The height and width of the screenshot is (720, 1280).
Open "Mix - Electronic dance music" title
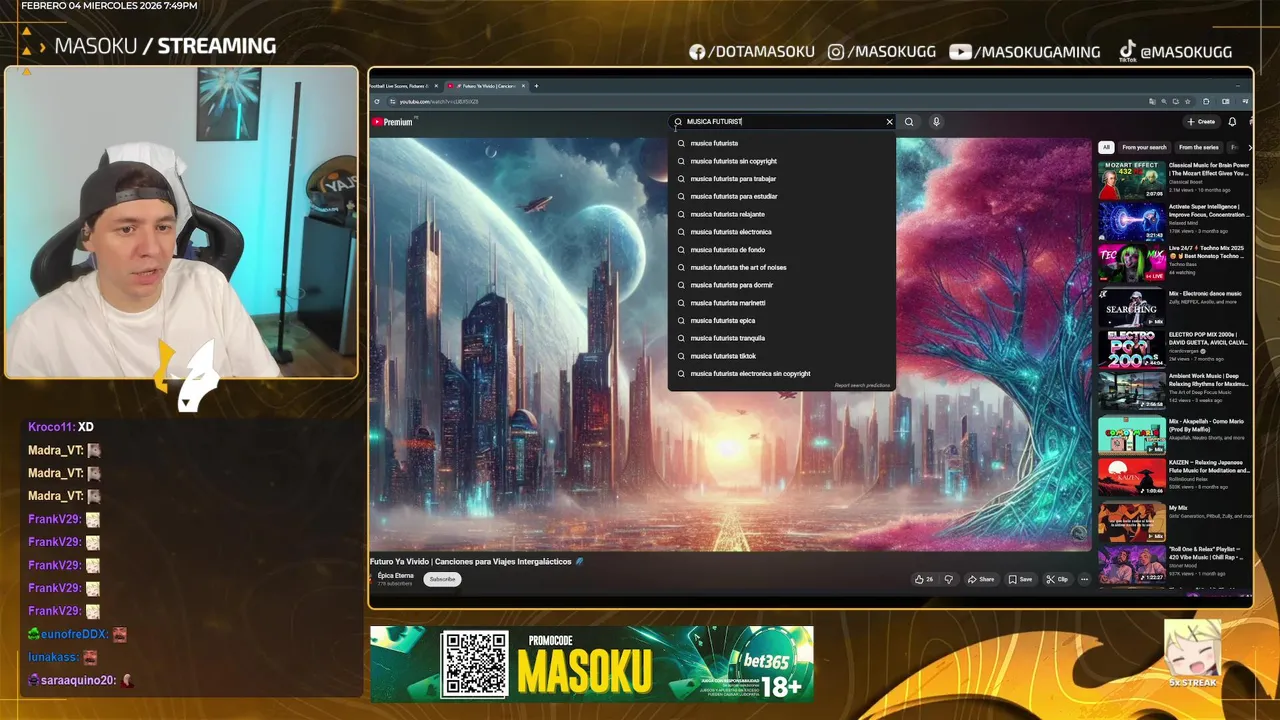(1205, 294)
